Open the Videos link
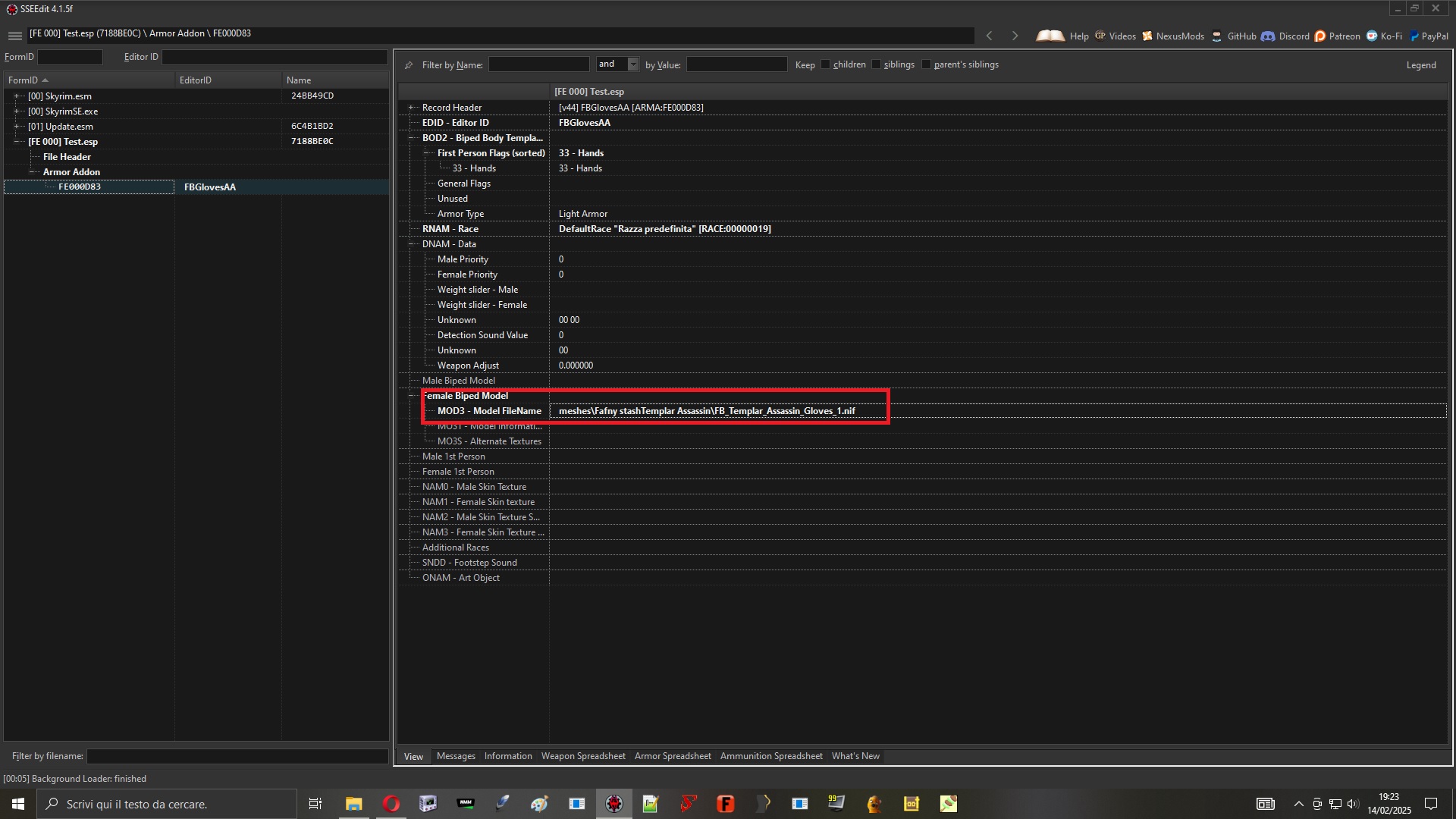Screen dimensions: 1456x819 pyautogui.click(x=1115, y=36)
